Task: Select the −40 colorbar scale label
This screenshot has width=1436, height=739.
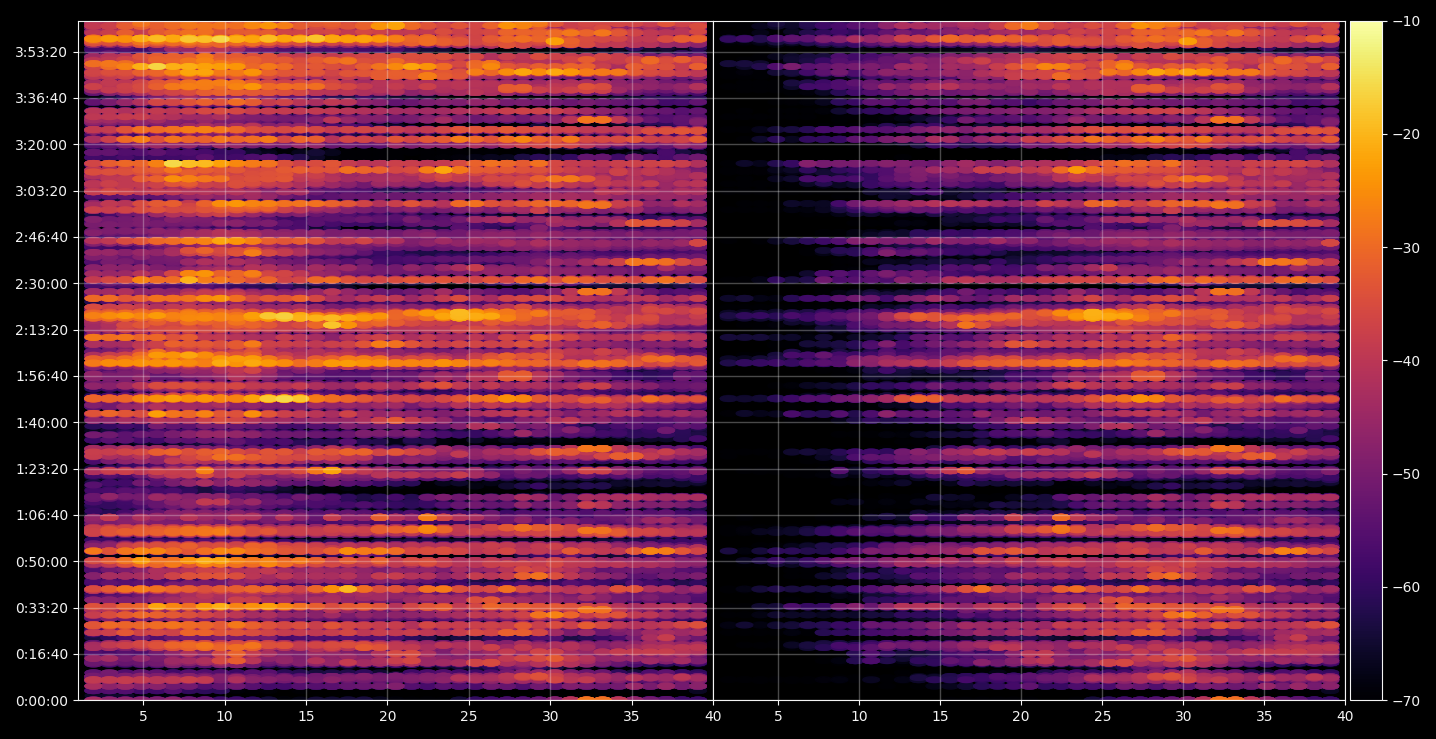Action: pos(1405,360)
